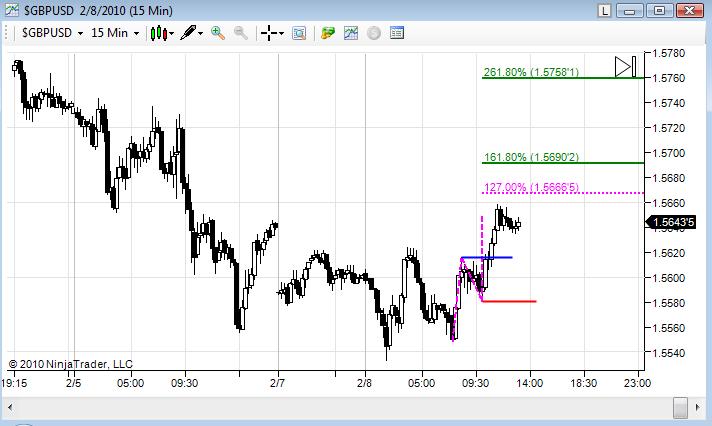
Task: Click the 19:15 time axis label
Action: (x=14, y=383)
